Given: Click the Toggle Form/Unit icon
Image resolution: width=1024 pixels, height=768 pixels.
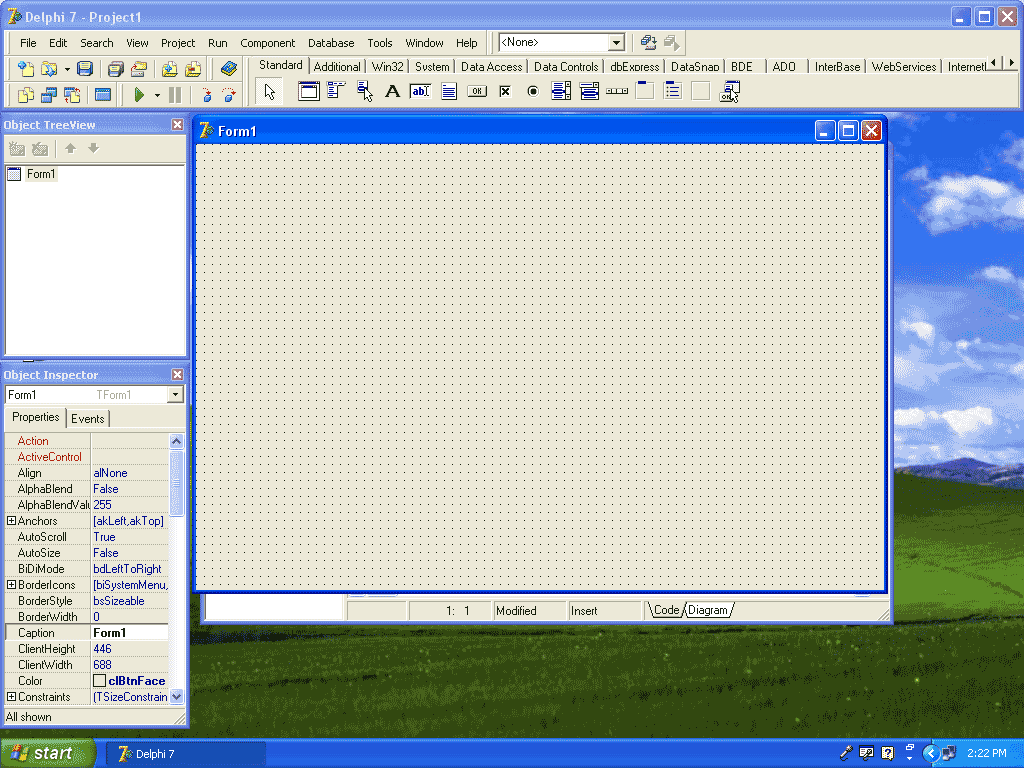Looking at the screenshot, I should pyautogui.click(x=72, y=95).
